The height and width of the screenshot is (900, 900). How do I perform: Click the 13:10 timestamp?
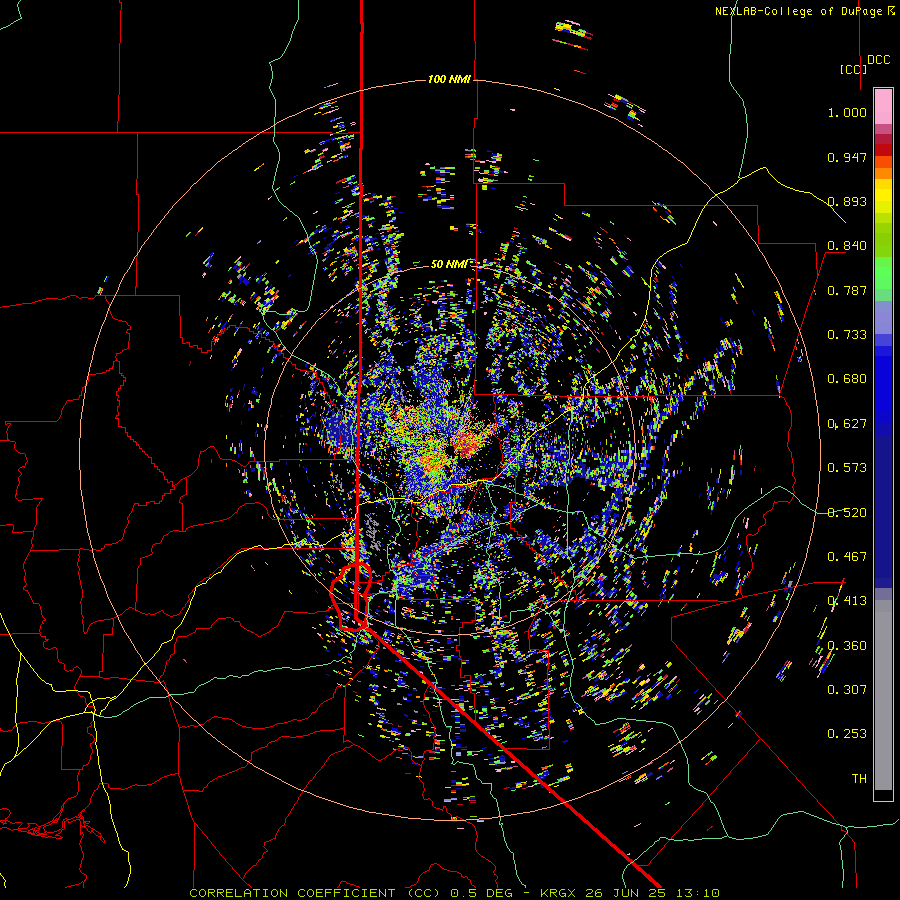click(697, 893)
